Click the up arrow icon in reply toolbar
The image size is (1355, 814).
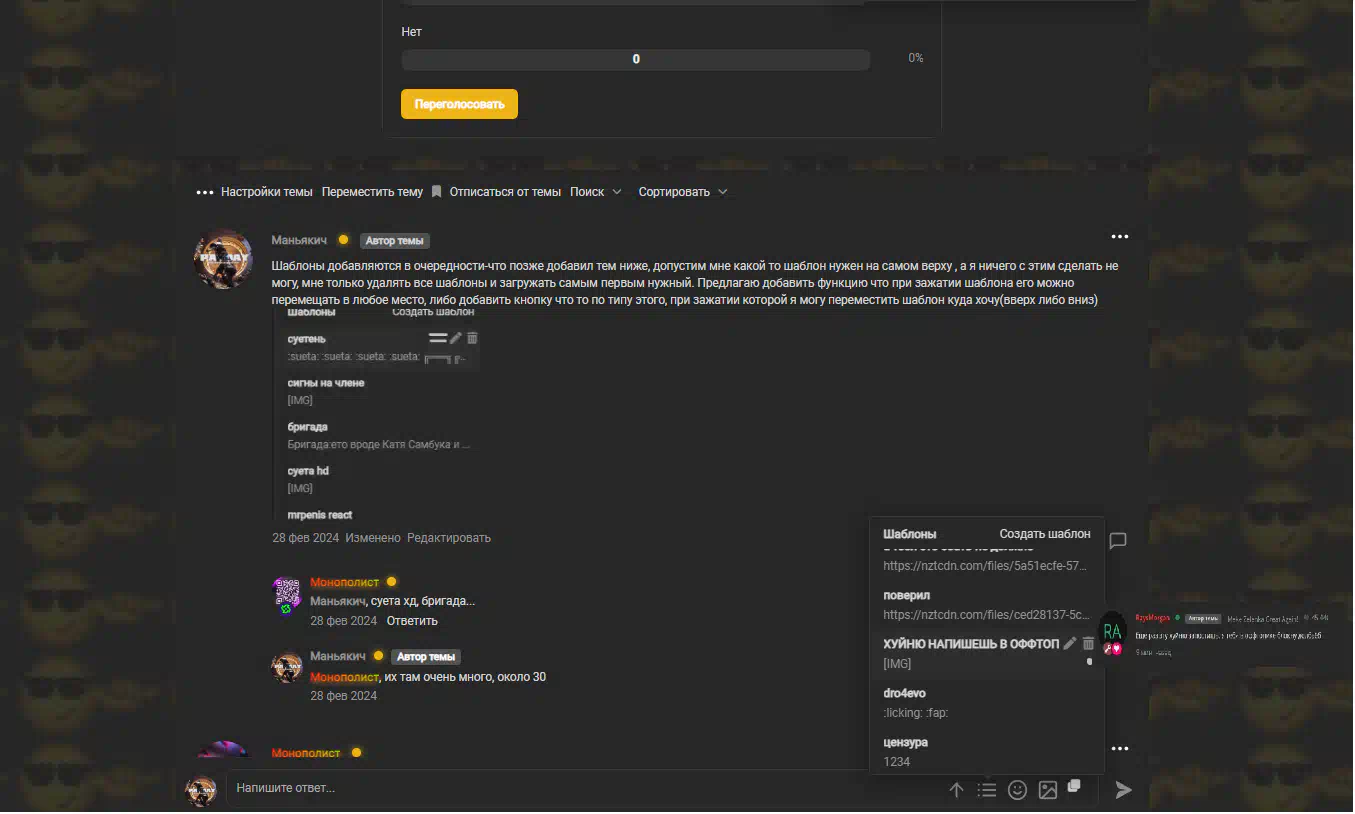956,790
